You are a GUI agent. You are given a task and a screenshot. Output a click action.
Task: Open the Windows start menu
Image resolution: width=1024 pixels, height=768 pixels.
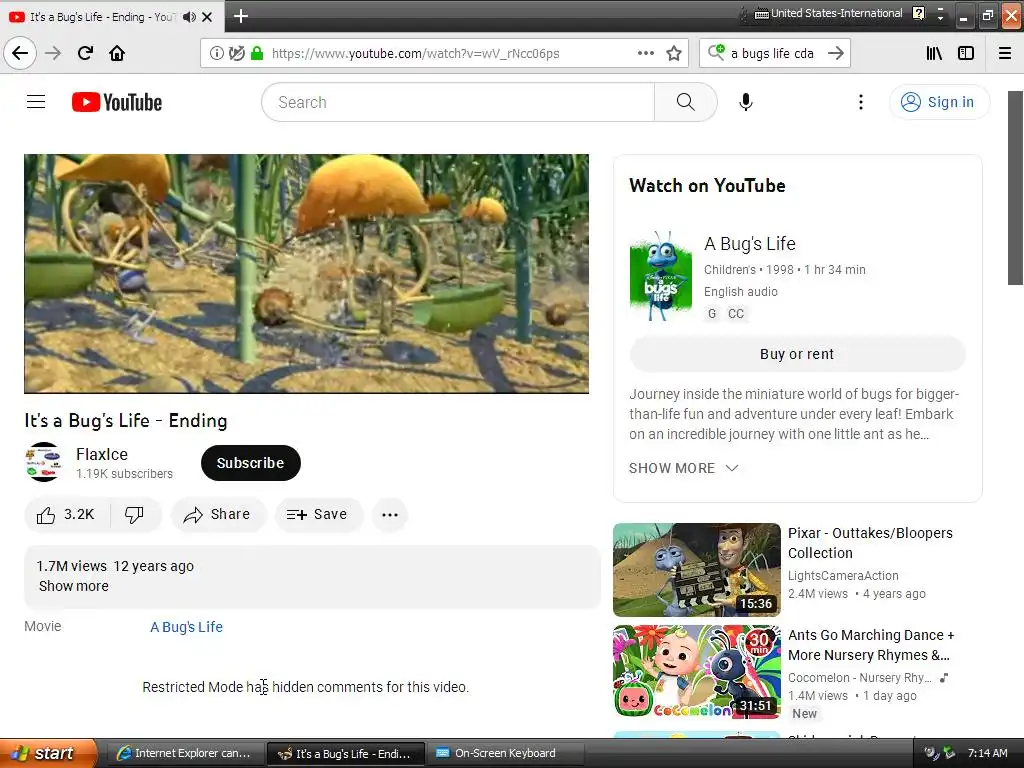(48, 753)
